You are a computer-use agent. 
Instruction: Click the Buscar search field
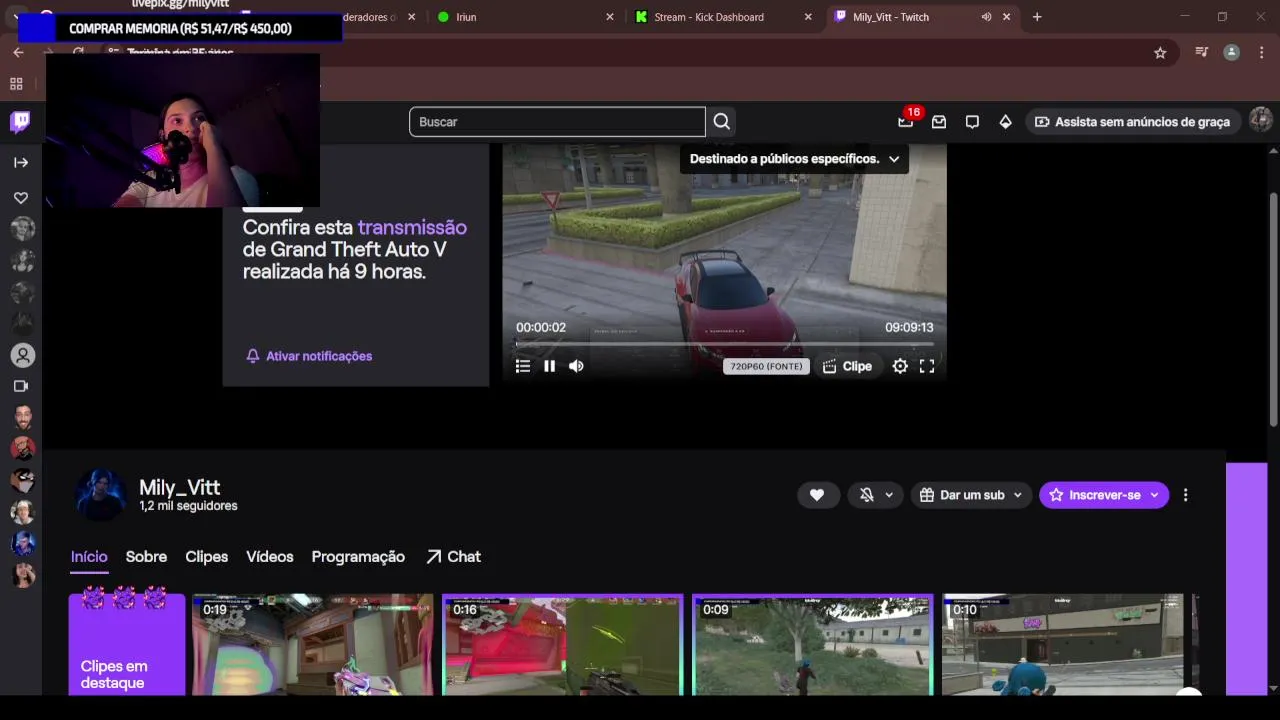click(557, 122)
